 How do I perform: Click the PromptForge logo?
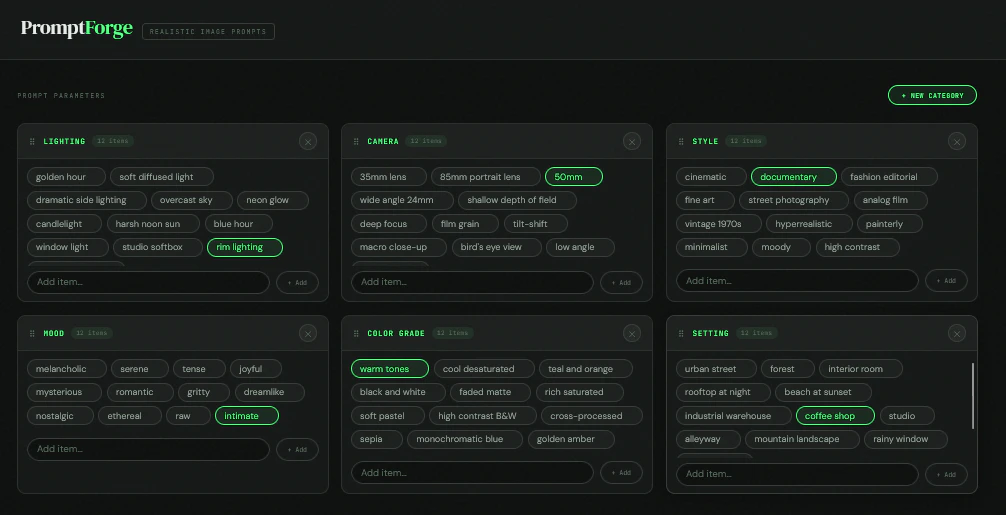click(x=76, y=29)
